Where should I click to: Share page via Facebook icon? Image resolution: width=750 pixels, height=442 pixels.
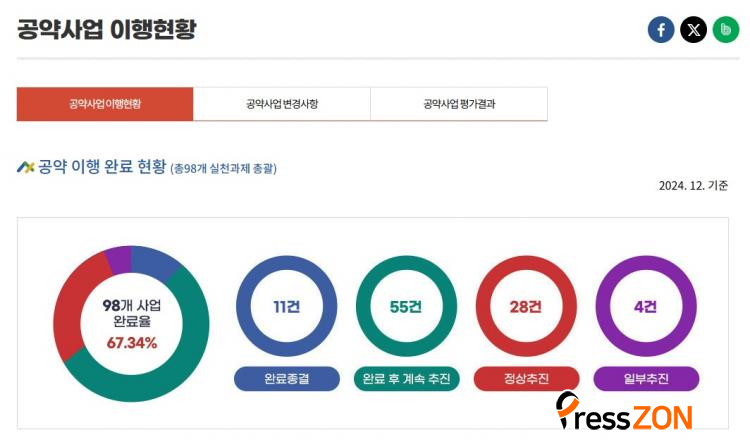661,30
